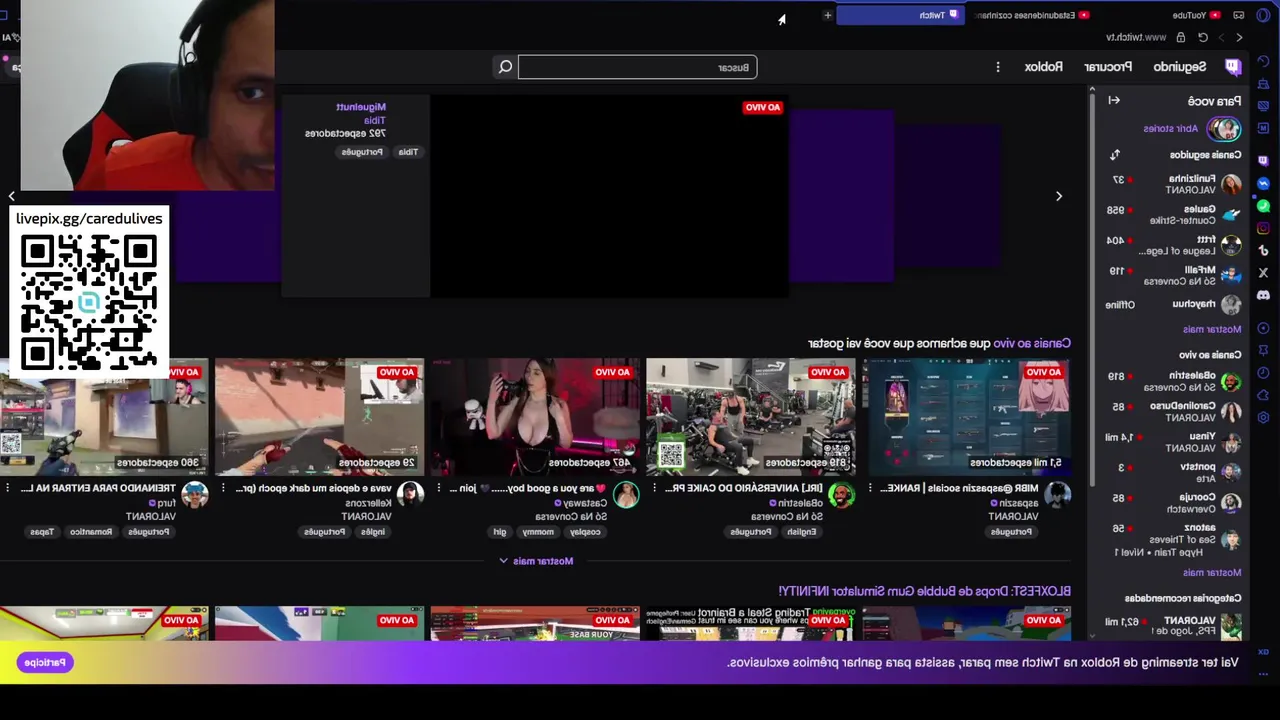The width and height of the screenshot is (1280, 720).
Task: Collapse the Para você sidebar arrow
Action: click(1114, 100)
